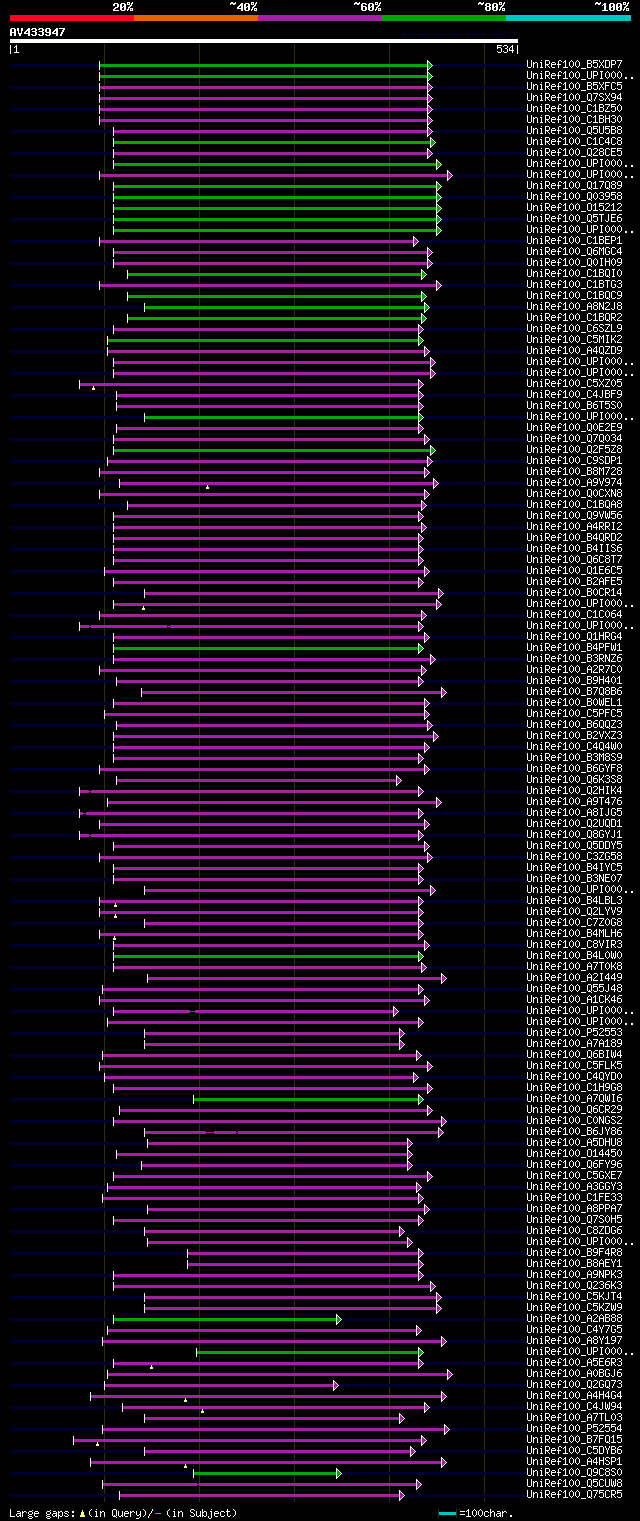Open hit UniRef100_Q7SX94
This screenshot has height=1521, width=640.
[x=574, y=98]
